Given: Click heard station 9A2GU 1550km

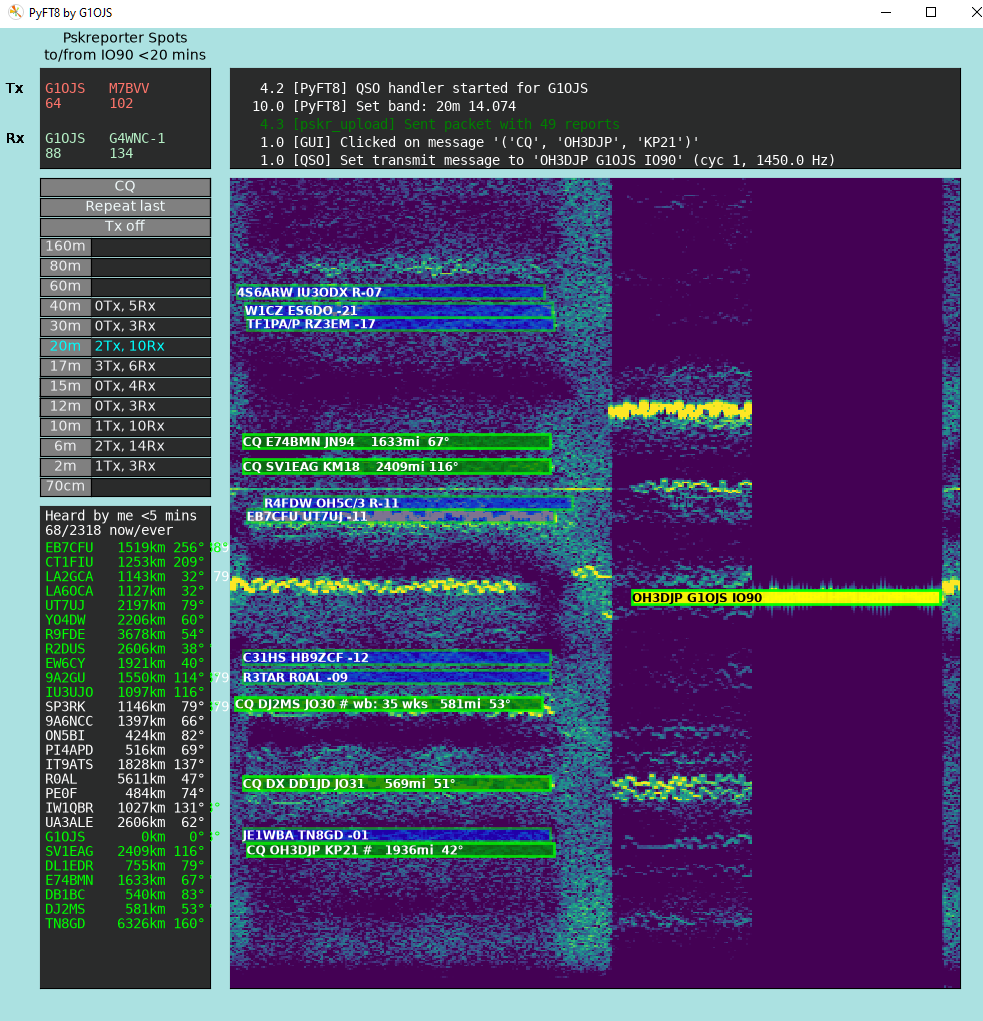Looking at the screenshot, I should tap(124, 678).
